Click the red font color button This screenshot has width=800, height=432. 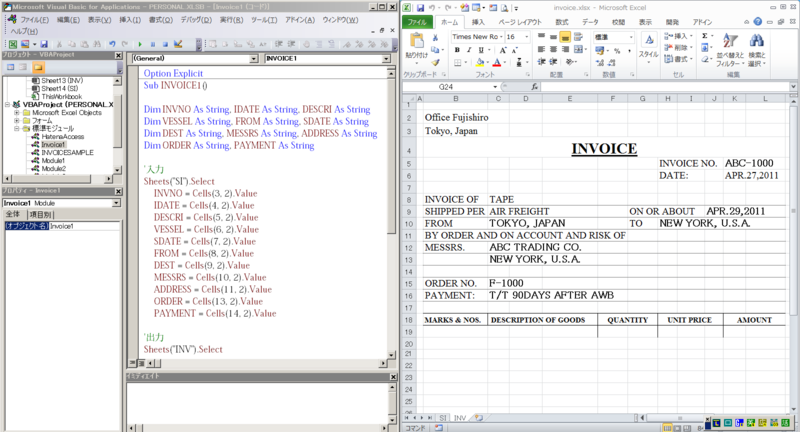point(497,62)
